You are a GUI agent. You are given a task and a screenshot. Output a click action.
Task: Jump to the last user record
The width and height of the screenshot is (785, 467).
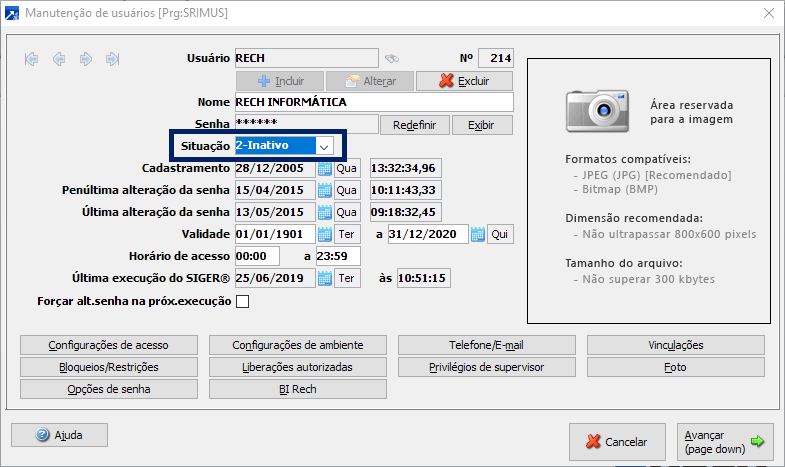pos(113,59)
